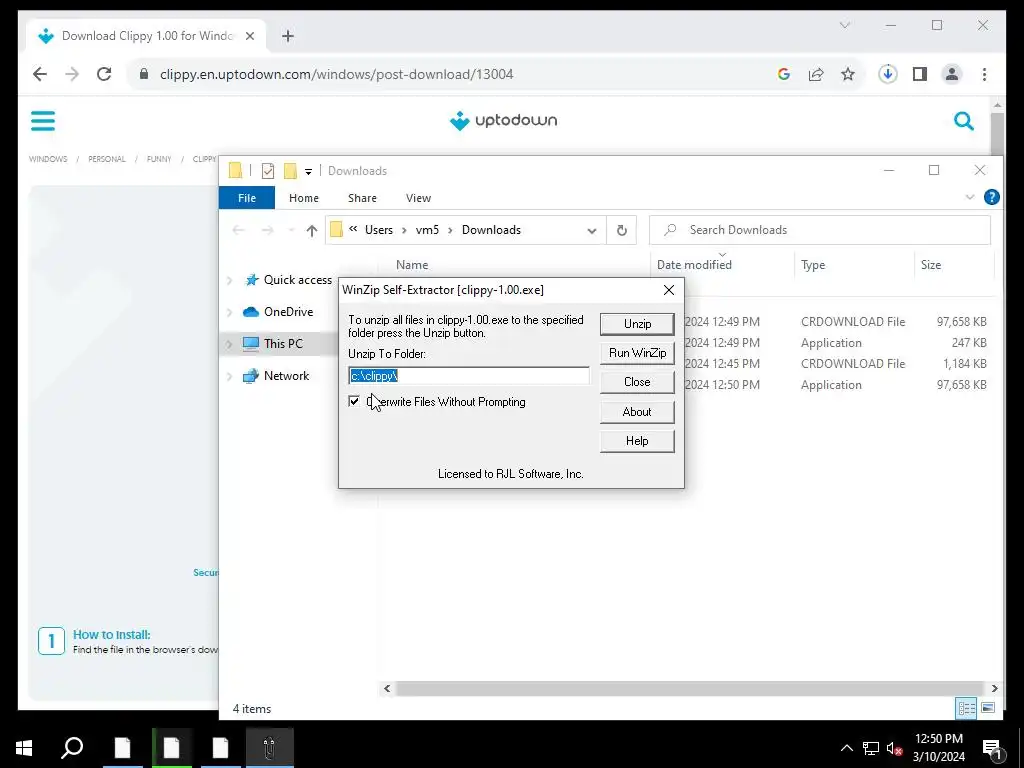Click the 1,184 KB size cell
1024x768 pixels.
965,364
